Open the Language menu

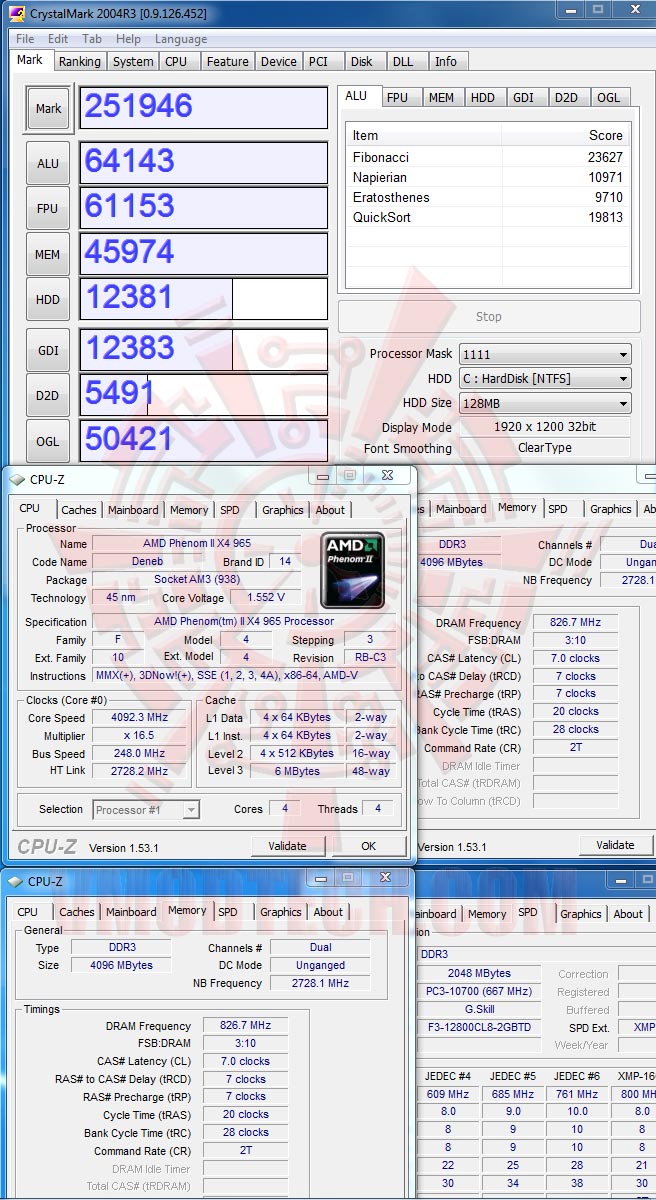(x=181, y=39)
